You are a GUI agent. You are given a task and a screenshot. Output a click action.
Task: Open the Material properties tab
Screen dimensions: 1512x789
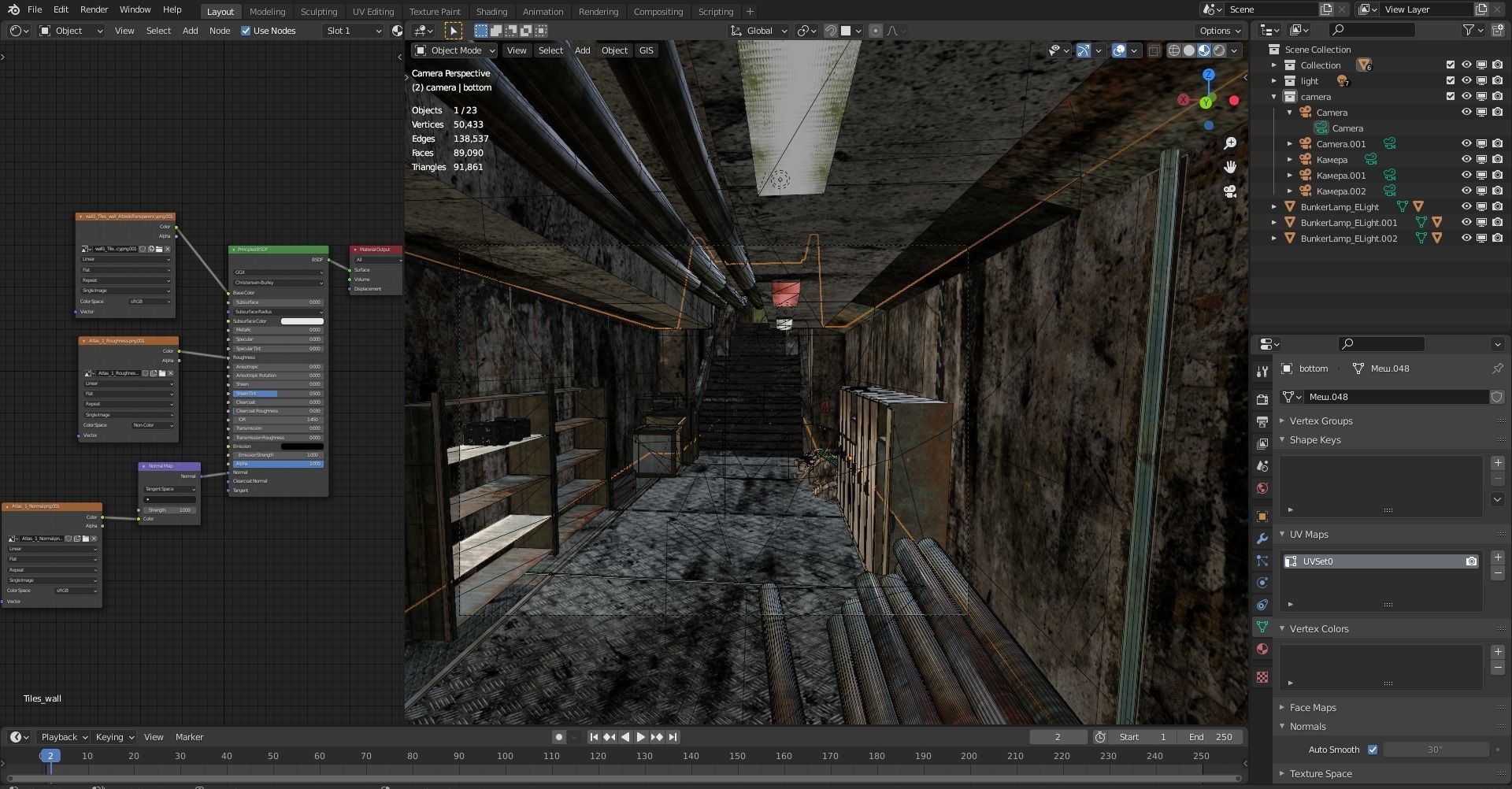(1262, 649)
